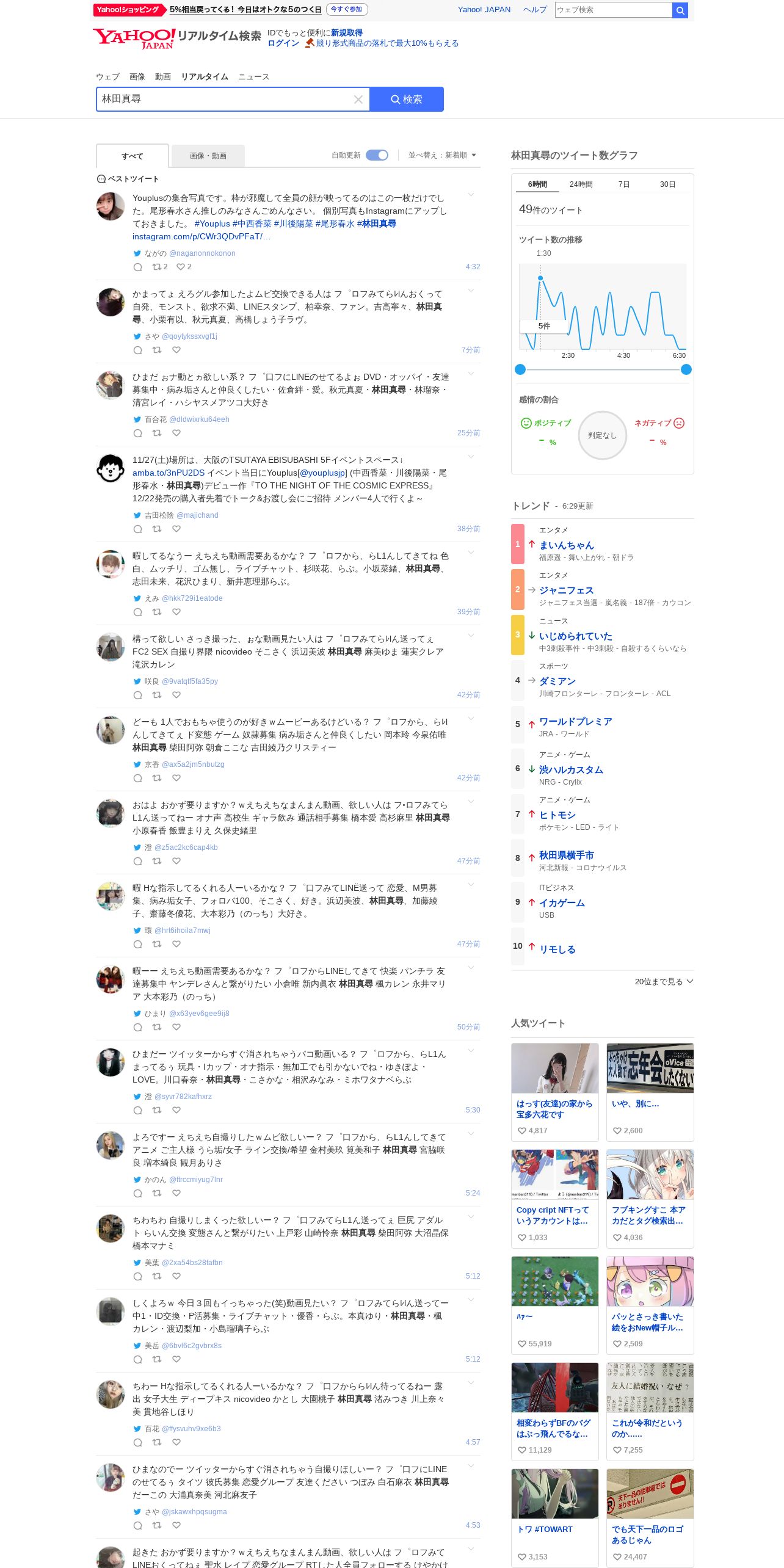Like the tweet by 美葉 @2xa54bs28fafbn
This screenshot has width=784, height=1568.
pyautogui.click(x=176, y=1276)
